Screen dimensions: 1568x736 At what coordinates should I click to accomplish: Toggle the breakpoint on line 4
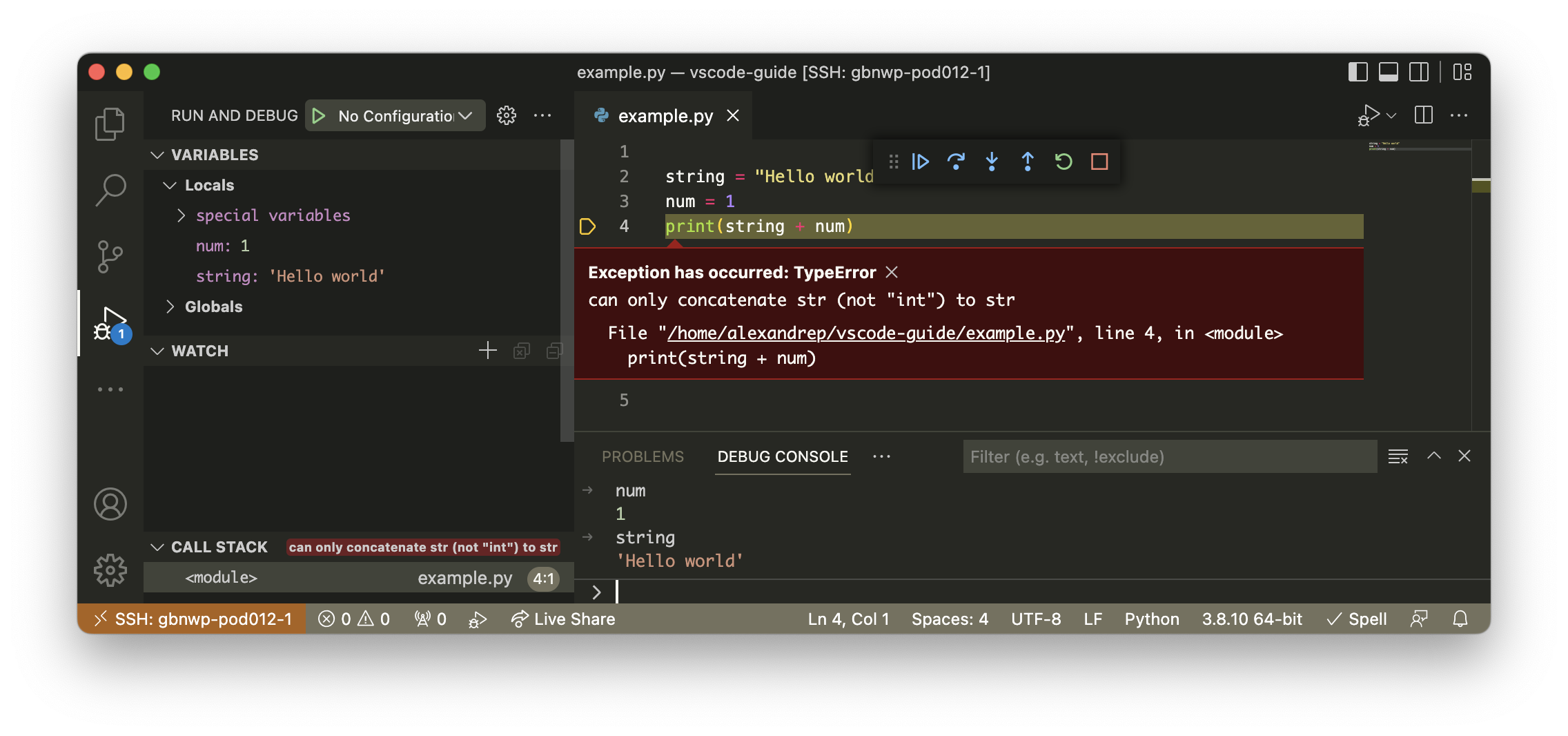pyautogui.click(x=587, y=226)
